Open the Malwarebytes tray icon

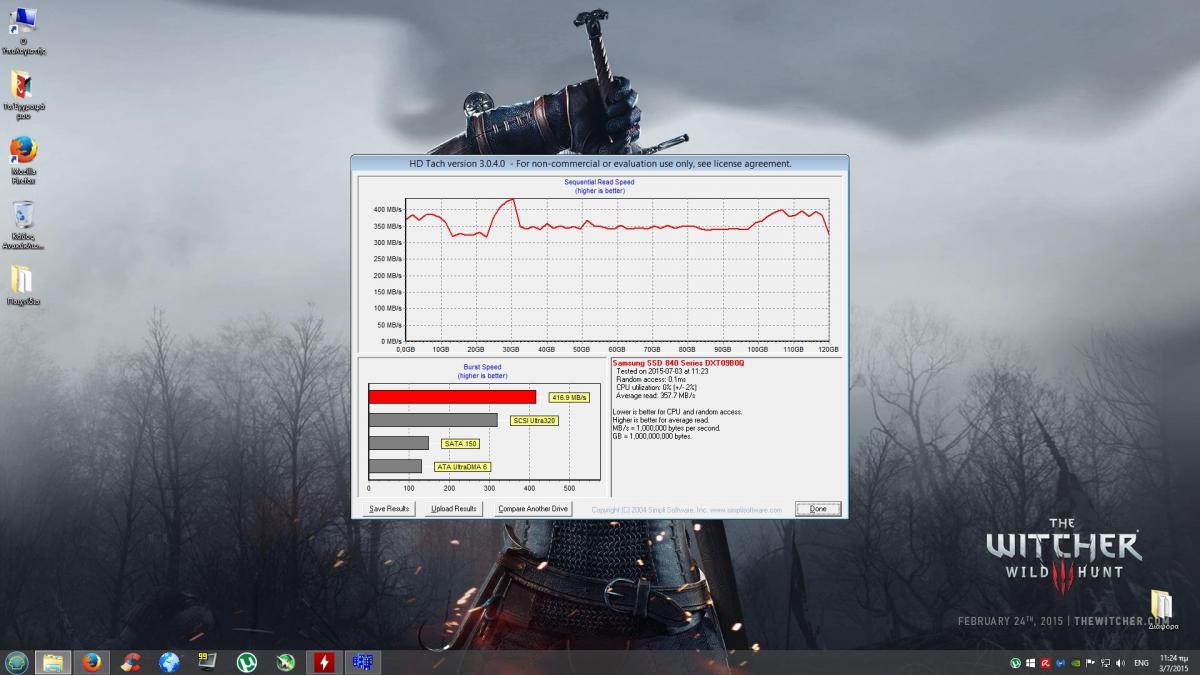1060,663
